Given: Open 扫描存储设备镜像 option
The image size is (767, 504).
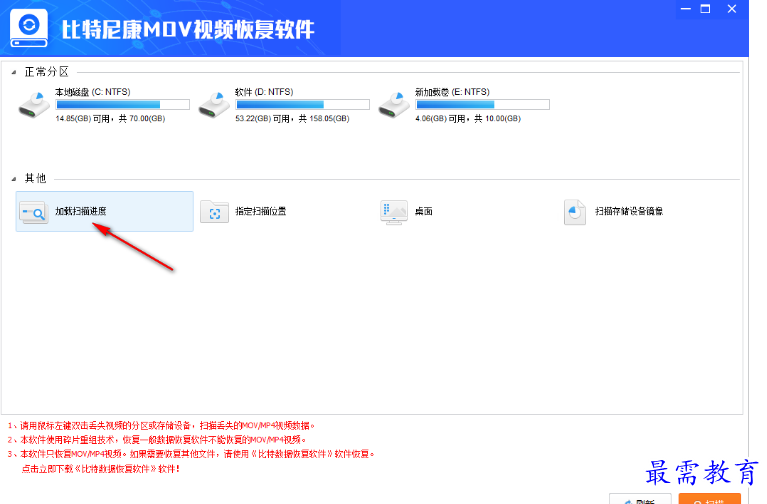Looking at the screenshot, I should [x=629, y=211].
